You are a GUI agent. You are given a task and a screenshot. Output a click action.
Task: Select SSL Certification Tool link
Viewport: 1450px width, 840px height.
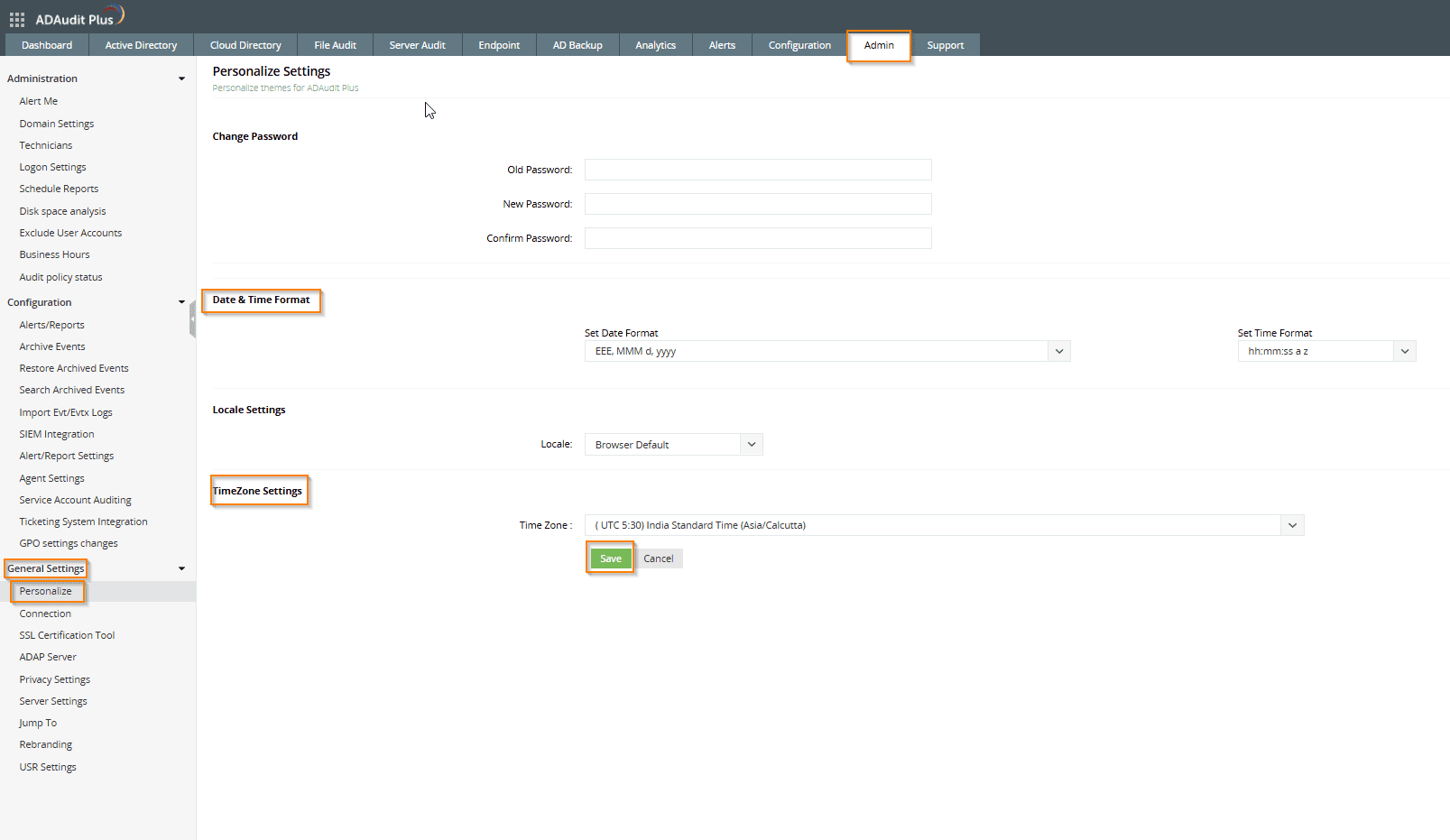67,636
